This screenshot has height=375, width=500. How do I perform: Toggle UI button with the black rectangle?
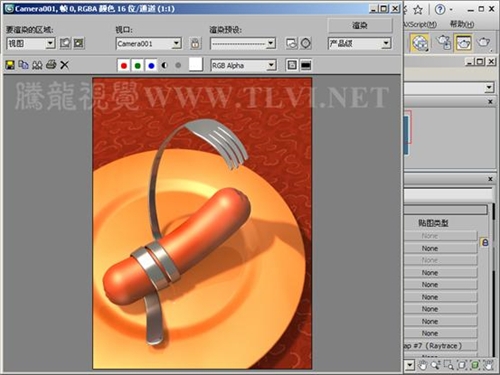(x=306, y=65)
